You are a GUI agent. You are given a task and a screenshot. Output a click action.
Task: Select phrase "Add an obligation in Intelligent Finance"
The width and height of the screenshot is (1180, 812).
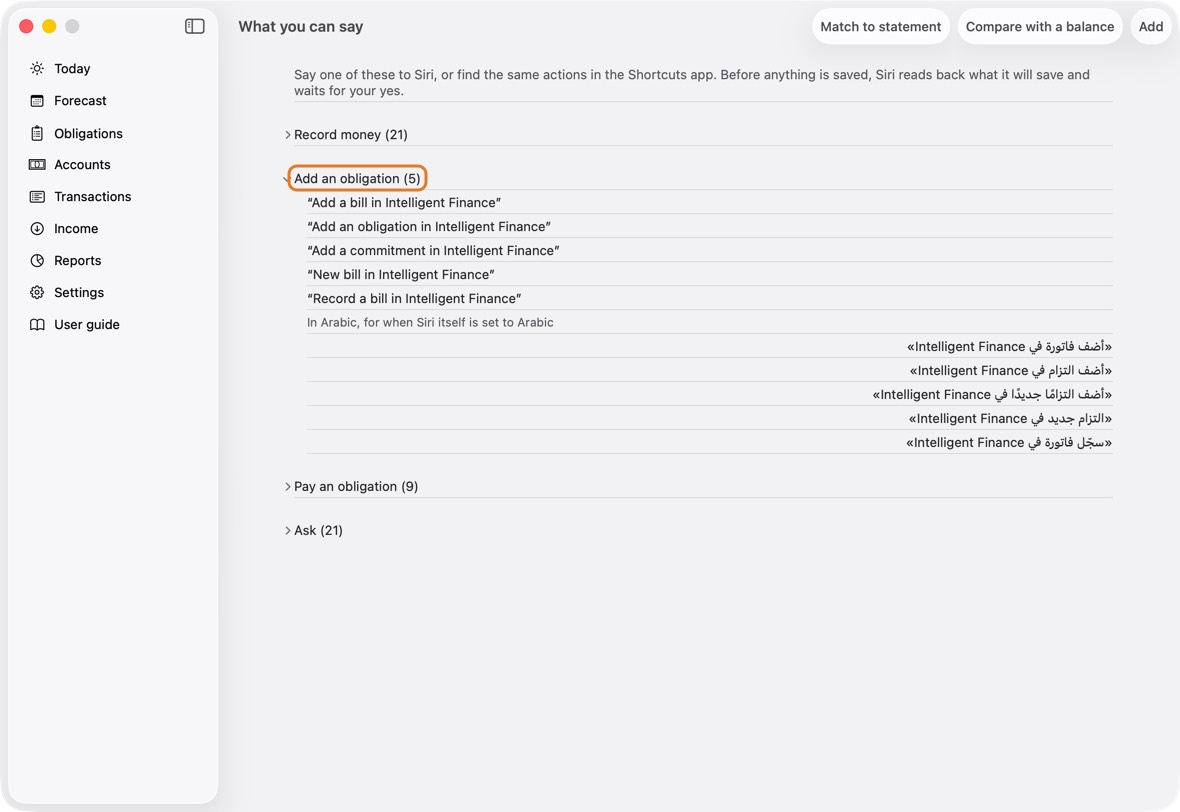point(429,227)
